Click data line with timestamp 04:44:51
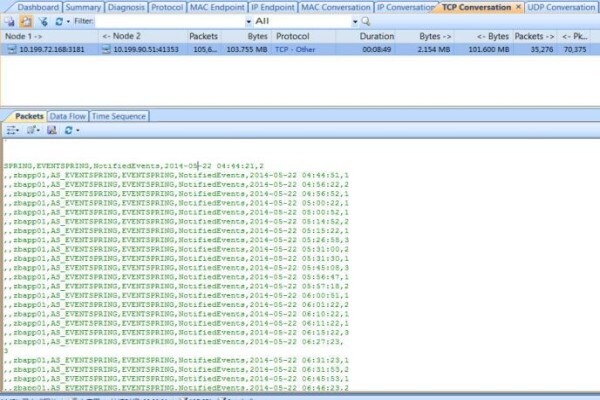Image resolution: width=600 pixels, height=400 pixels. click(x=176, y=175)
